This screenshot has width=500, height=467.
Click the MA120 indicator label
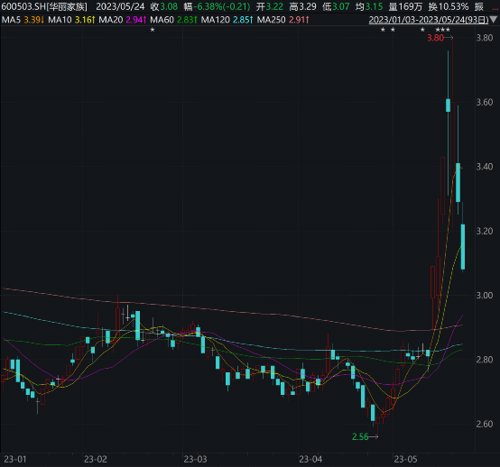point(215,20)
